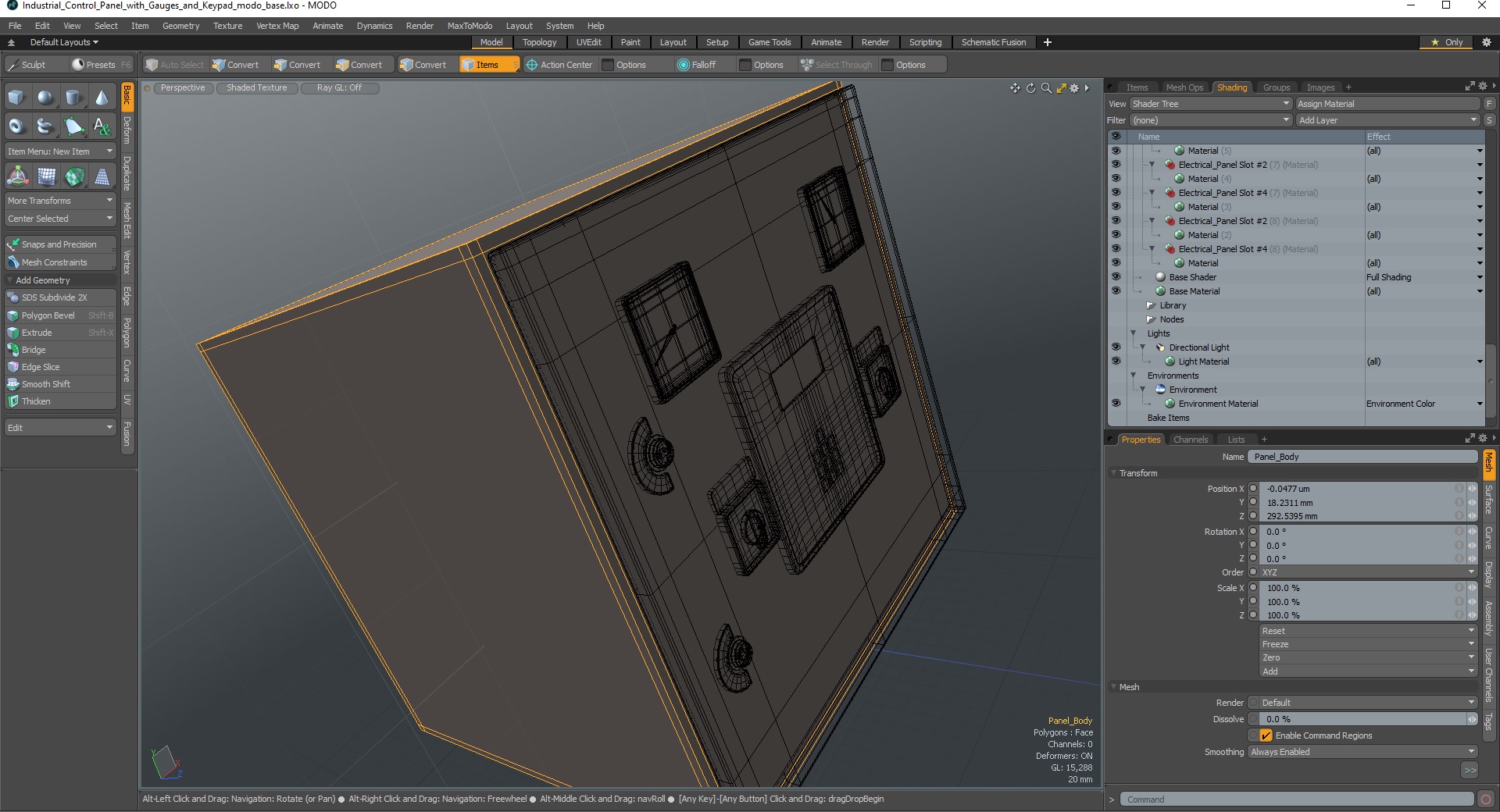Viewport: 1500px width, 812px height.
Task: Toggle visibility of Material (5)
Action: click(x=1116, y=151)
